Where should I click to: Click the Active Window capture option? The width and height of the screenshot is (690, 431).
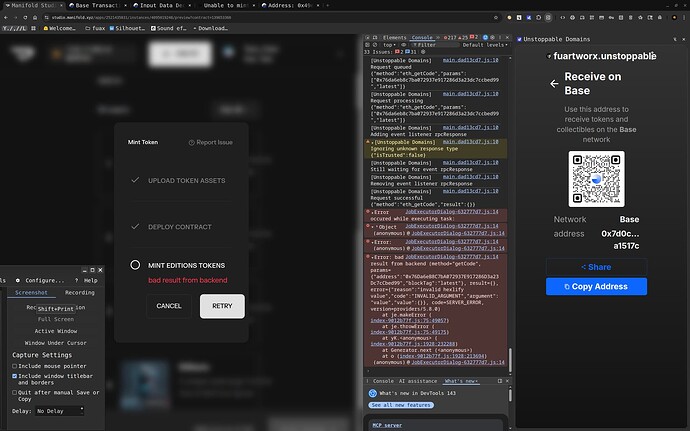coord(56,331)
